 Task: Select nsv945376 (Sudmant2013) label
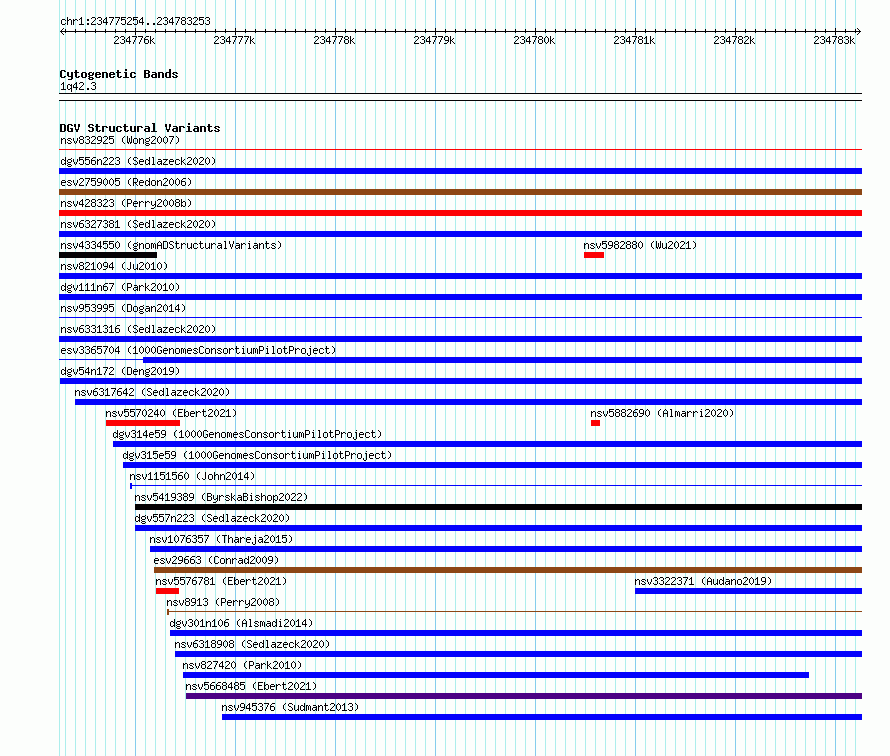290,707
